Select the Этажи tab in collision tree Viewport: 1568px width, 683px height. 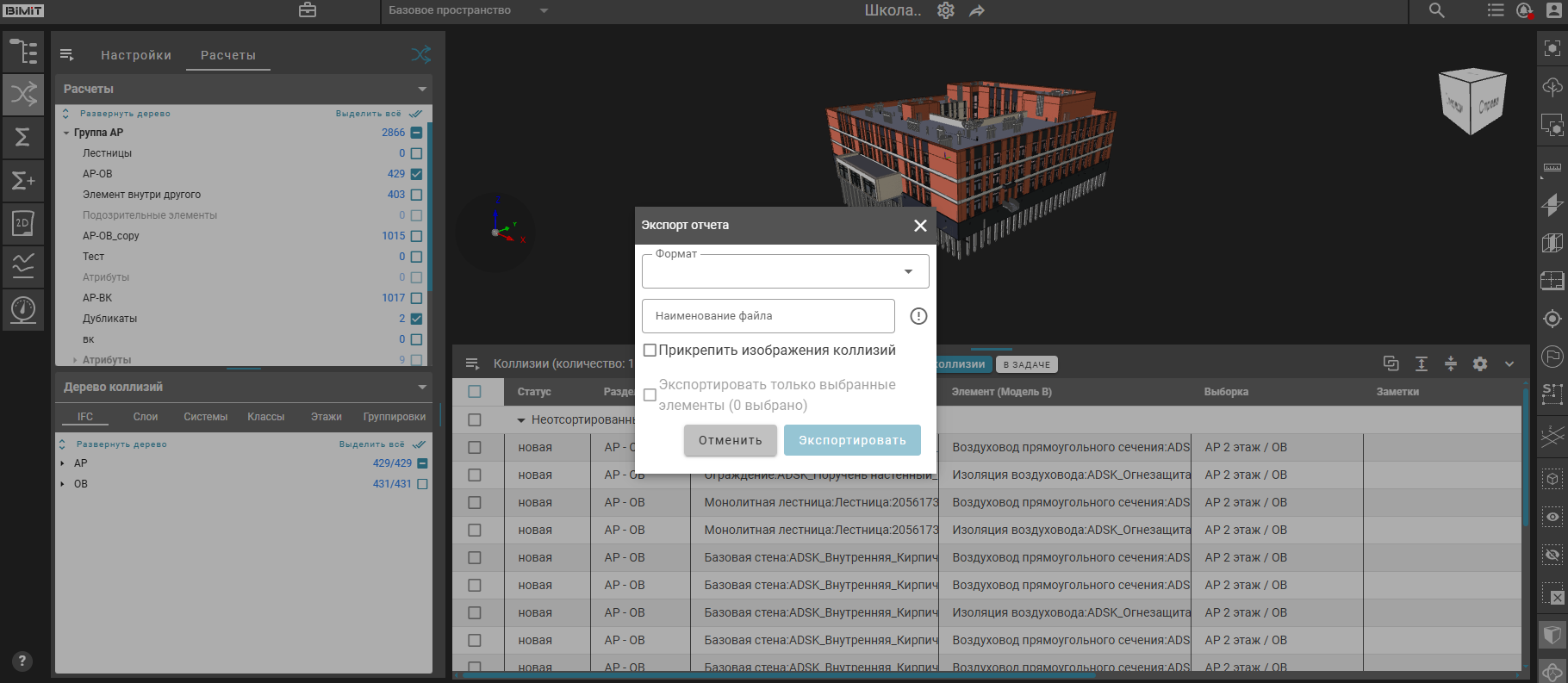[326, 417]
